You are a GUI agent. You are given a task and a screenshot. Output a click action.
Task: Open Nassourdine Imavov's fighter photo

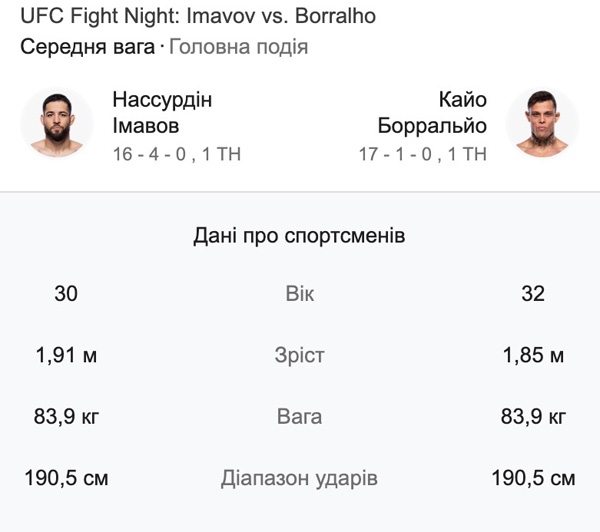(57, 123)
